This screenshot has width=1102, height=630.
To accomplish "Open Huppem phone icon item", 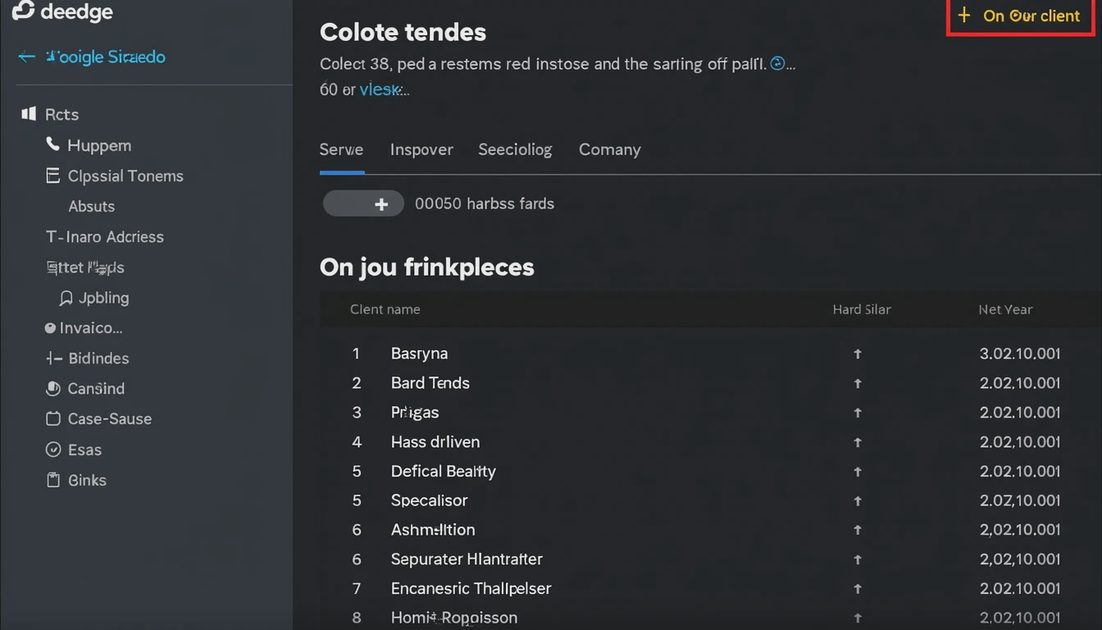I will coord(53,145).
